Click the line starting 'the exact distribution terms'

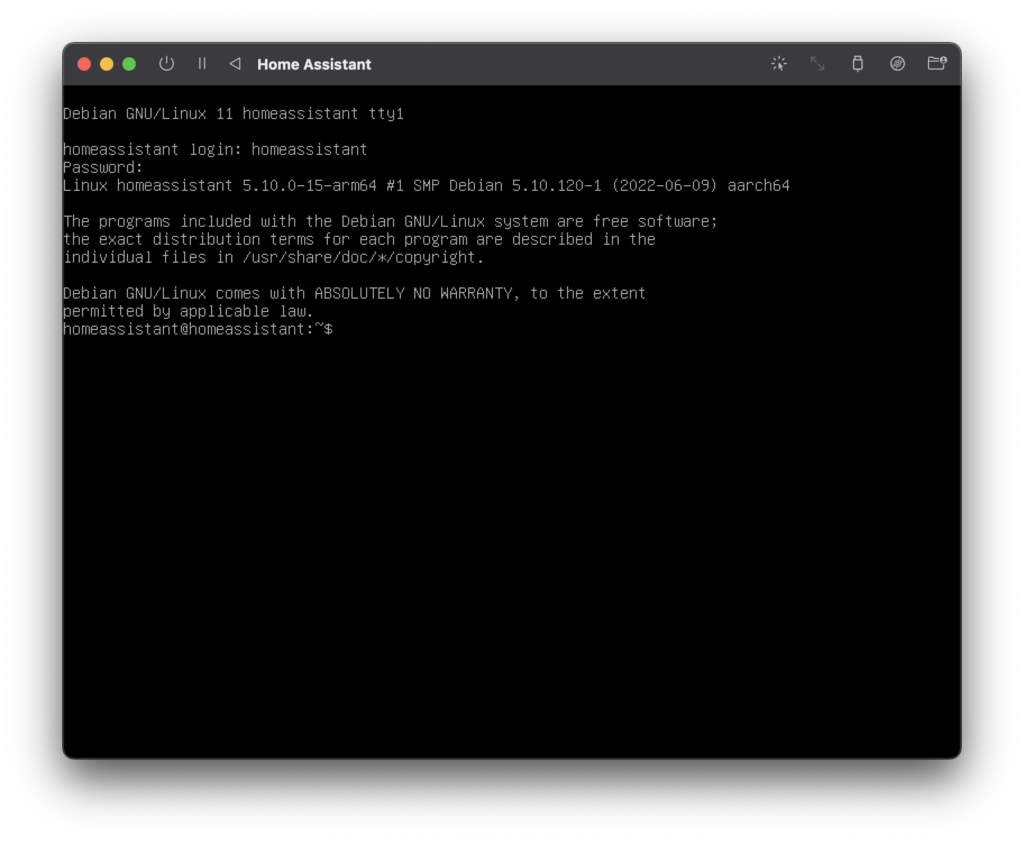(x=359, y=239)
